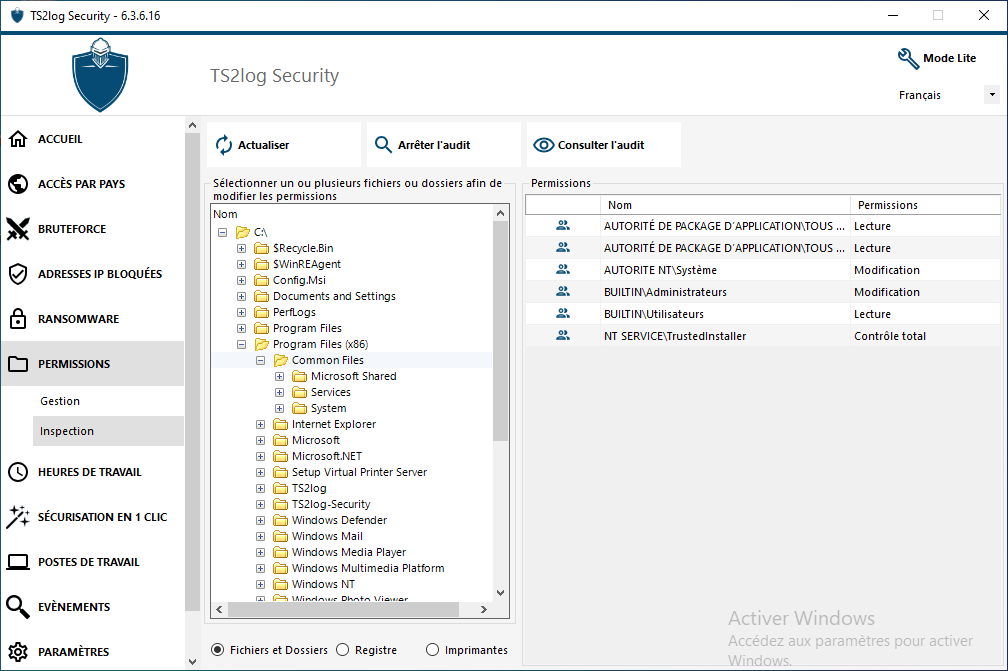
Task: Expand the TS2log folder node
Action: point(260,488)
